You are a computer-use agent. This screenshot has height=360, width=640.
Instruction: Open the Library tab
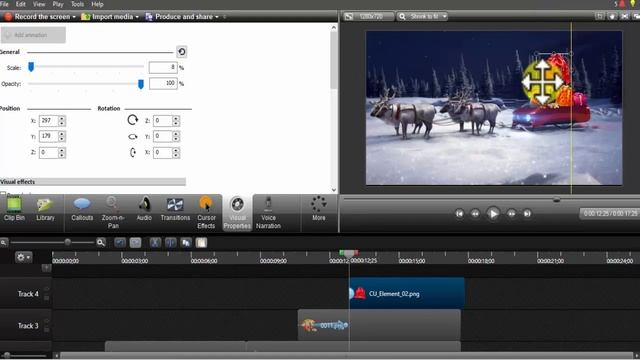coord(45,209)
